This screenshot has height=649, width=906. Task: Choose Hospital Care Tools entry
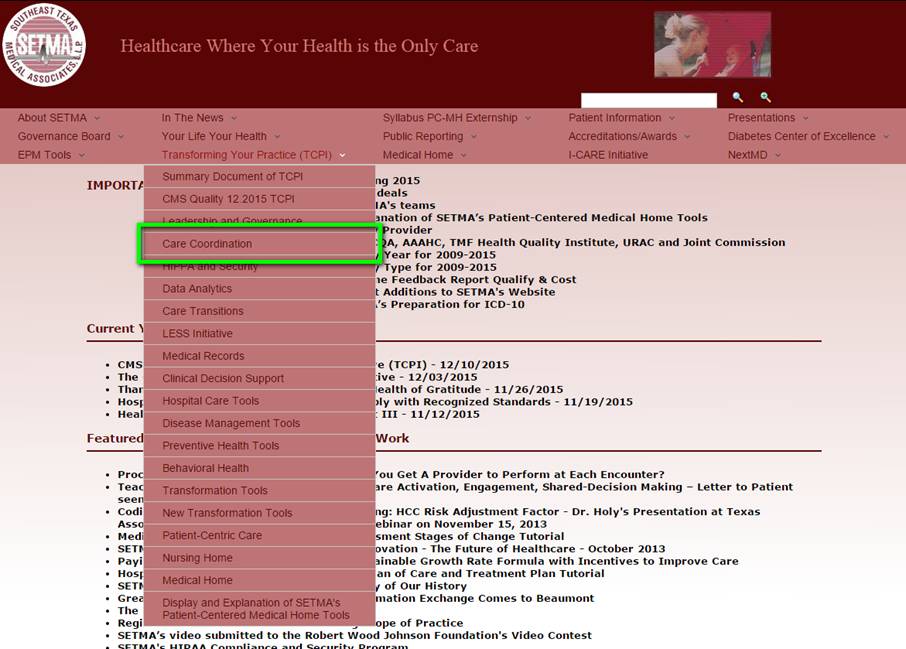pyautogui.click(x=259, y=400)
